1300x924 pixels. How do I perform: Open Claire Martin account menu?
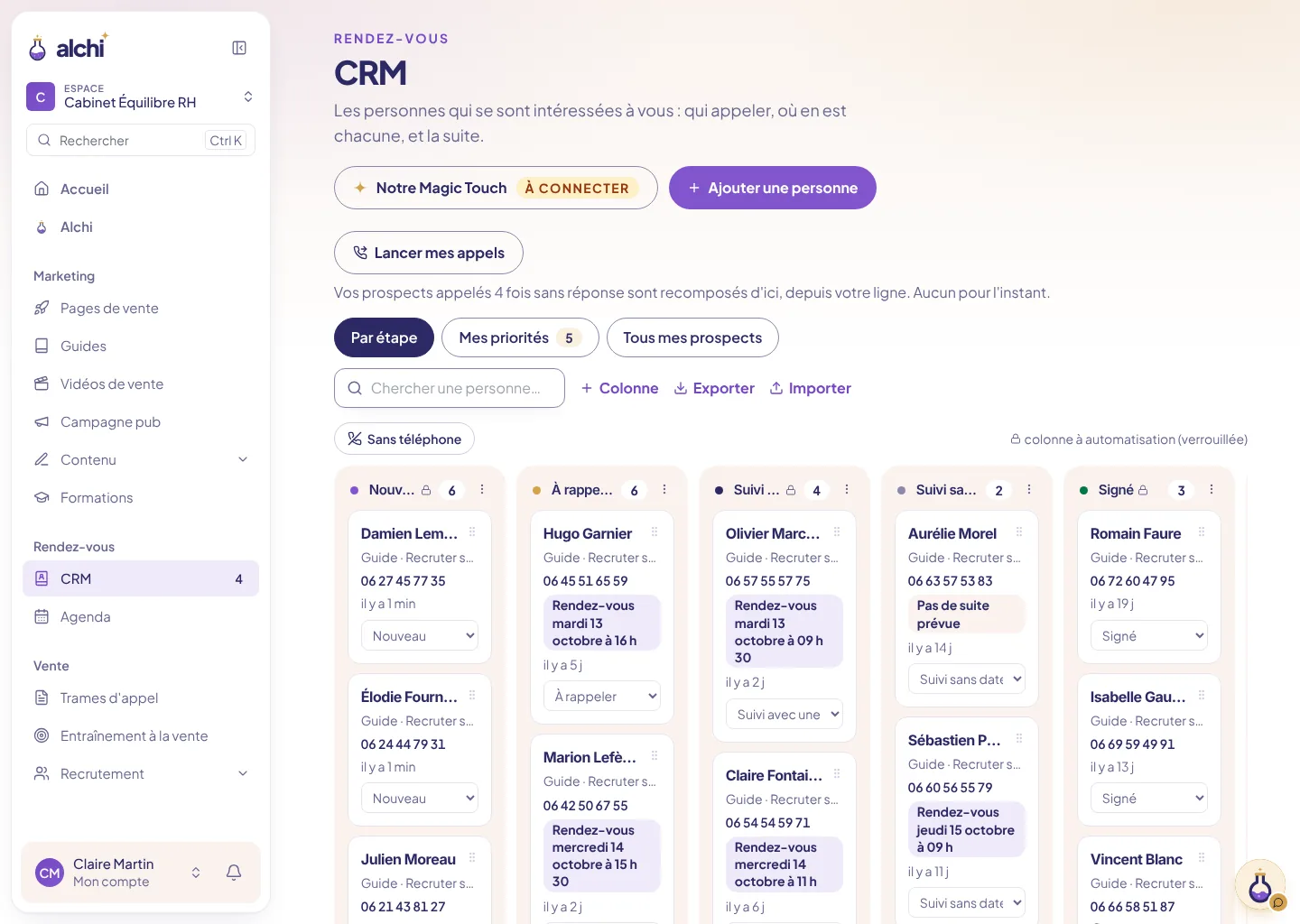tap(117, 873)
